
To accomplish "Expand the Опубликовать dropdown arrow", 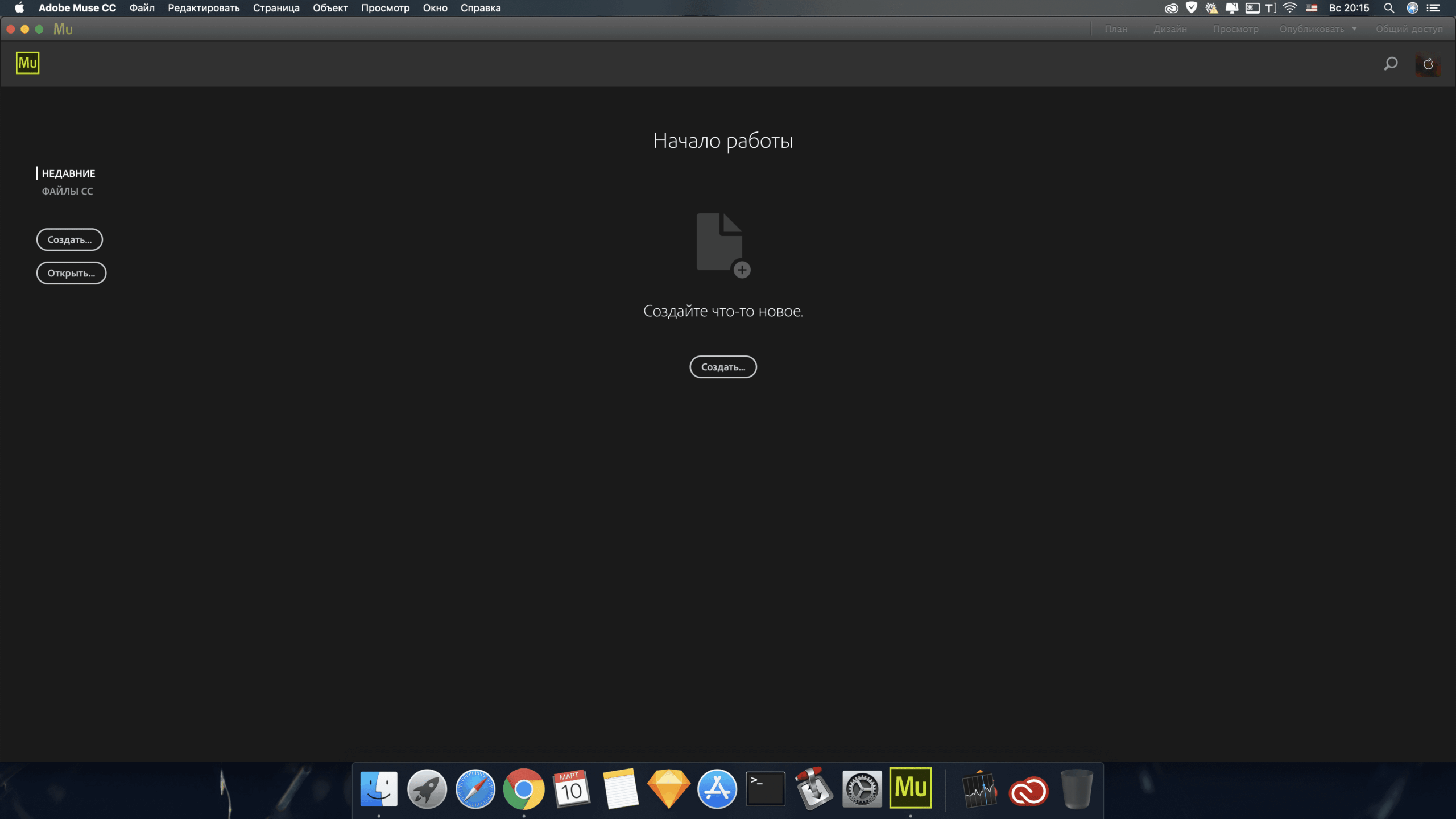I will (1354, 29).
